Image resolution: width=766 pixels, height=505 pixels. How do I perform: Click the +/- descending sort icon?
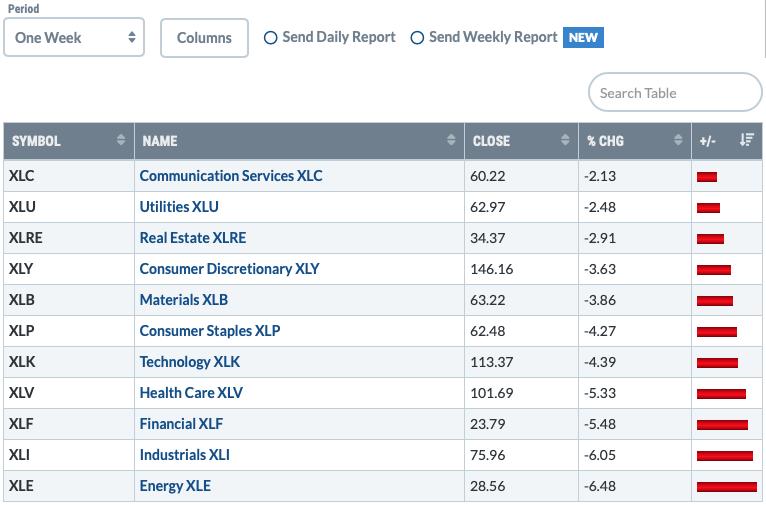[x=746, y=140]
